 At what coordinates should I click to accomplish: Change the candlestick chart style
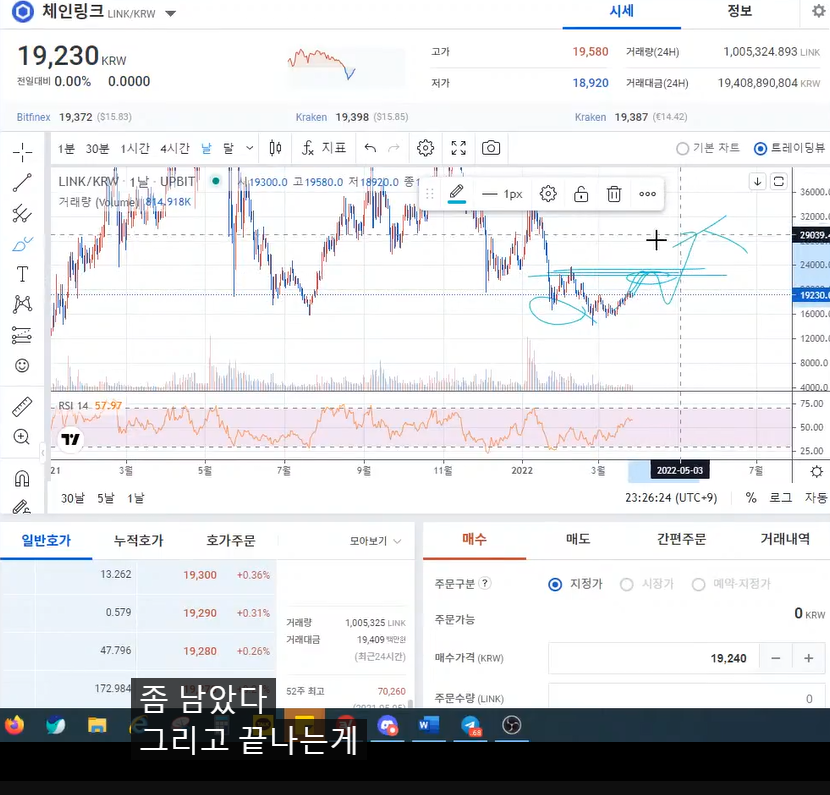275,148
